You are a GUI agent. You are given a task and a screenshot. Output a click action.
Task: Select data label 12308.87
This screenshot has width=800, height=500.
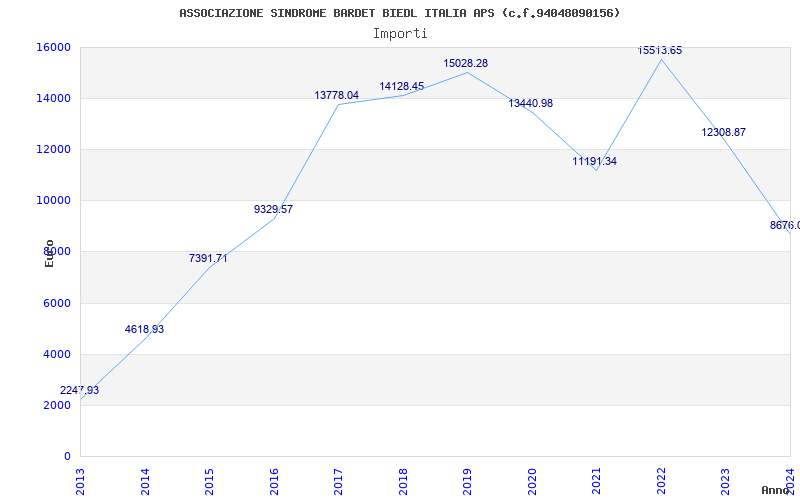click(723, 133)
